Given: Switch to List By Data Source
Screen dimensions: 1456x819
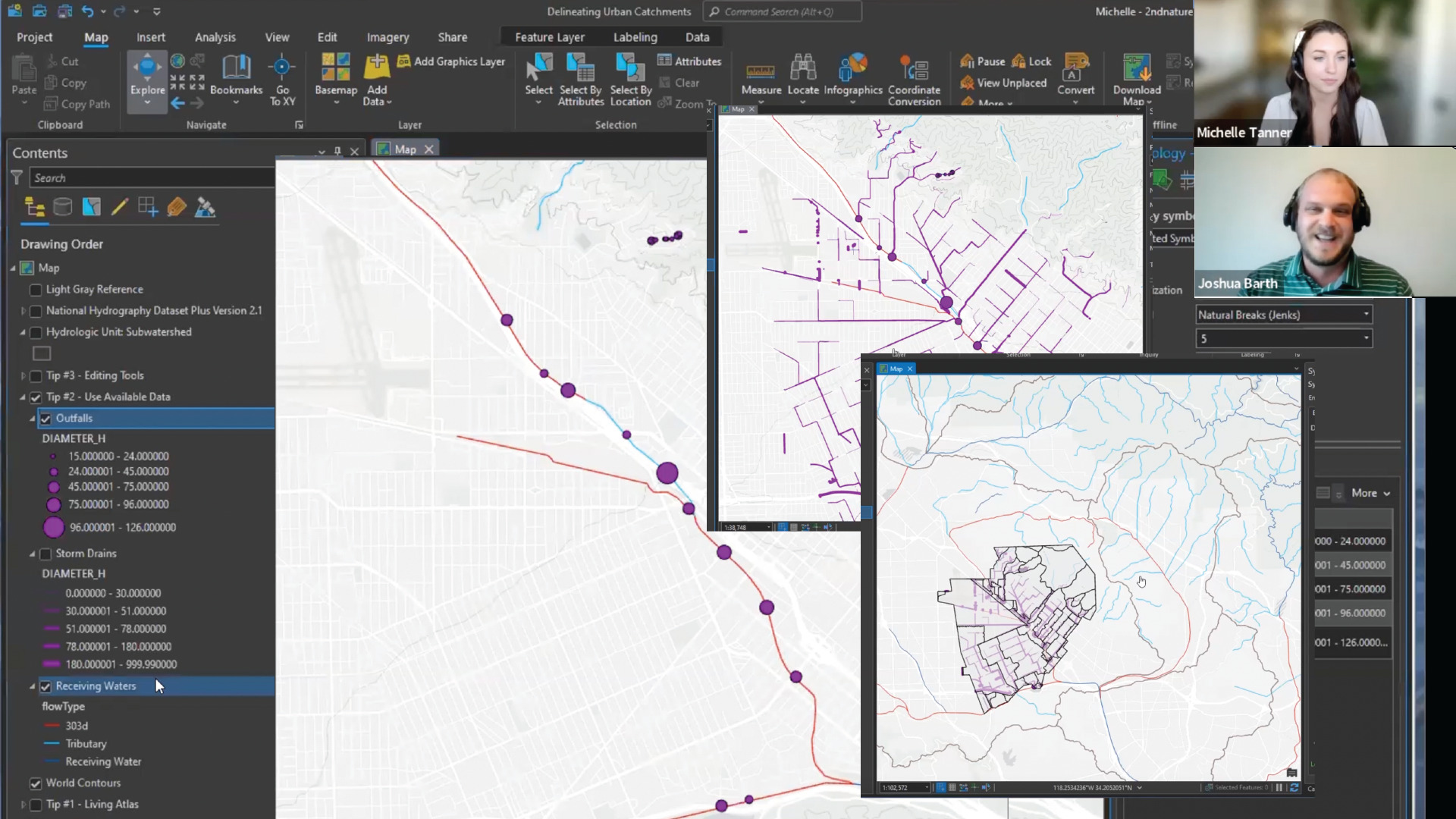Looking at the screenshot, I should (x=63, y=207).
